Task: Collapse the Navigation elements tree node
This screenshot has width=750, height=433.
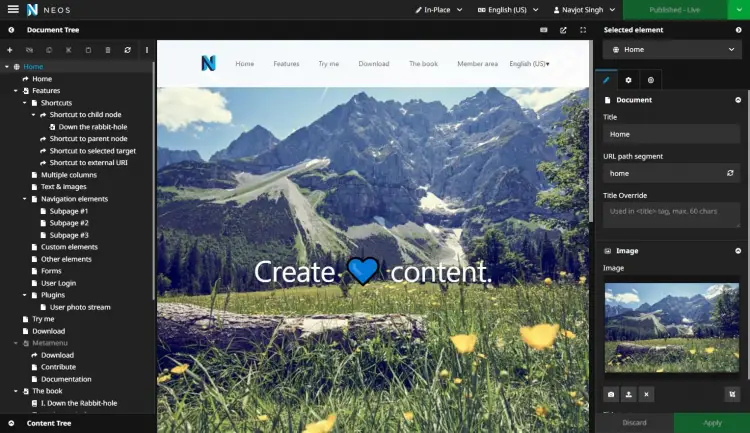Action: pyautogui.click(x=24, y=199)
